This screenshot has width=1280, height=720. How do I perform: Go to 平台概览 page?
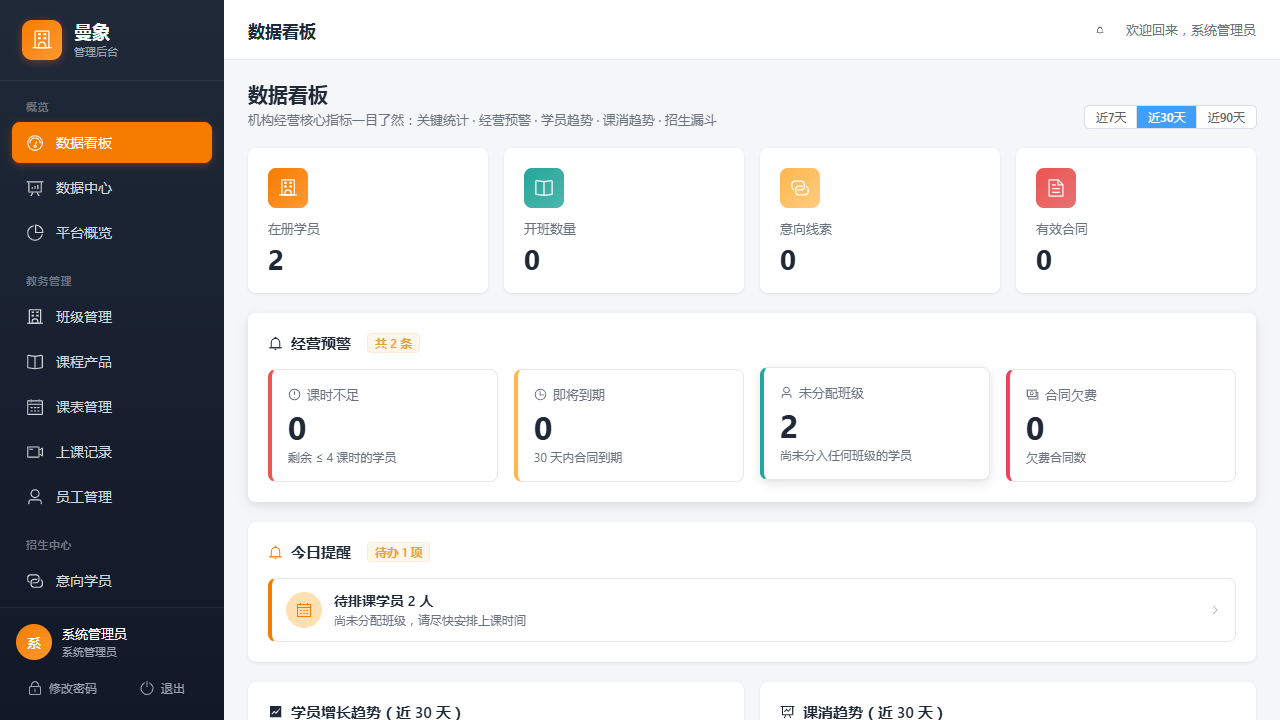click(112, 233)
